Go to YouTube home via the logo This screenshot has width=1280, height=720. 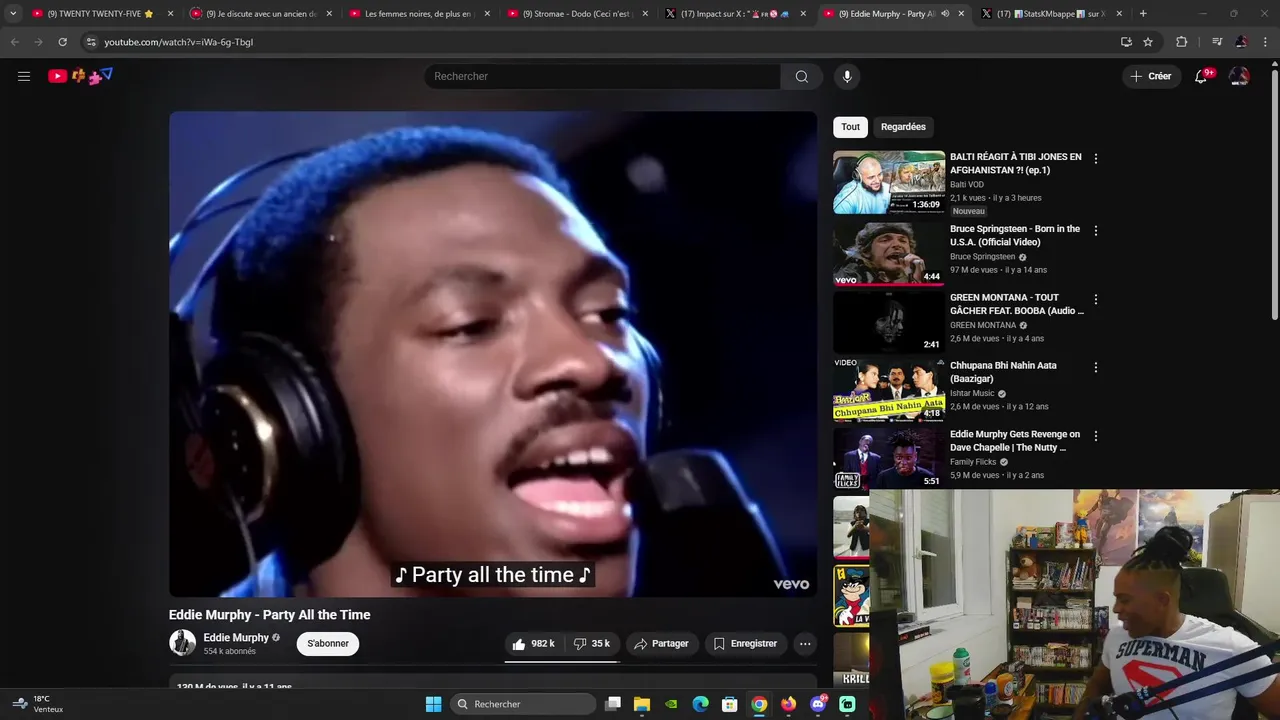pyautogui.click(x=80, y=76)
